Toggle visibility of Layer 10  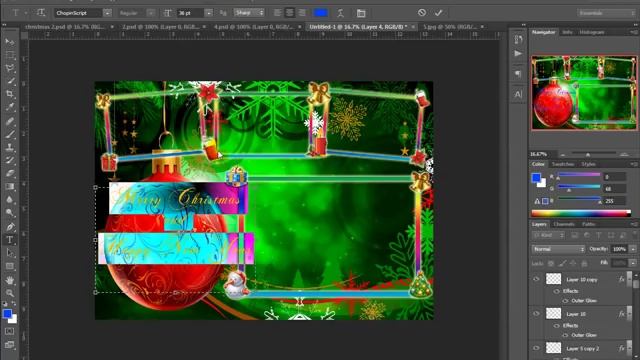(536, 313)
